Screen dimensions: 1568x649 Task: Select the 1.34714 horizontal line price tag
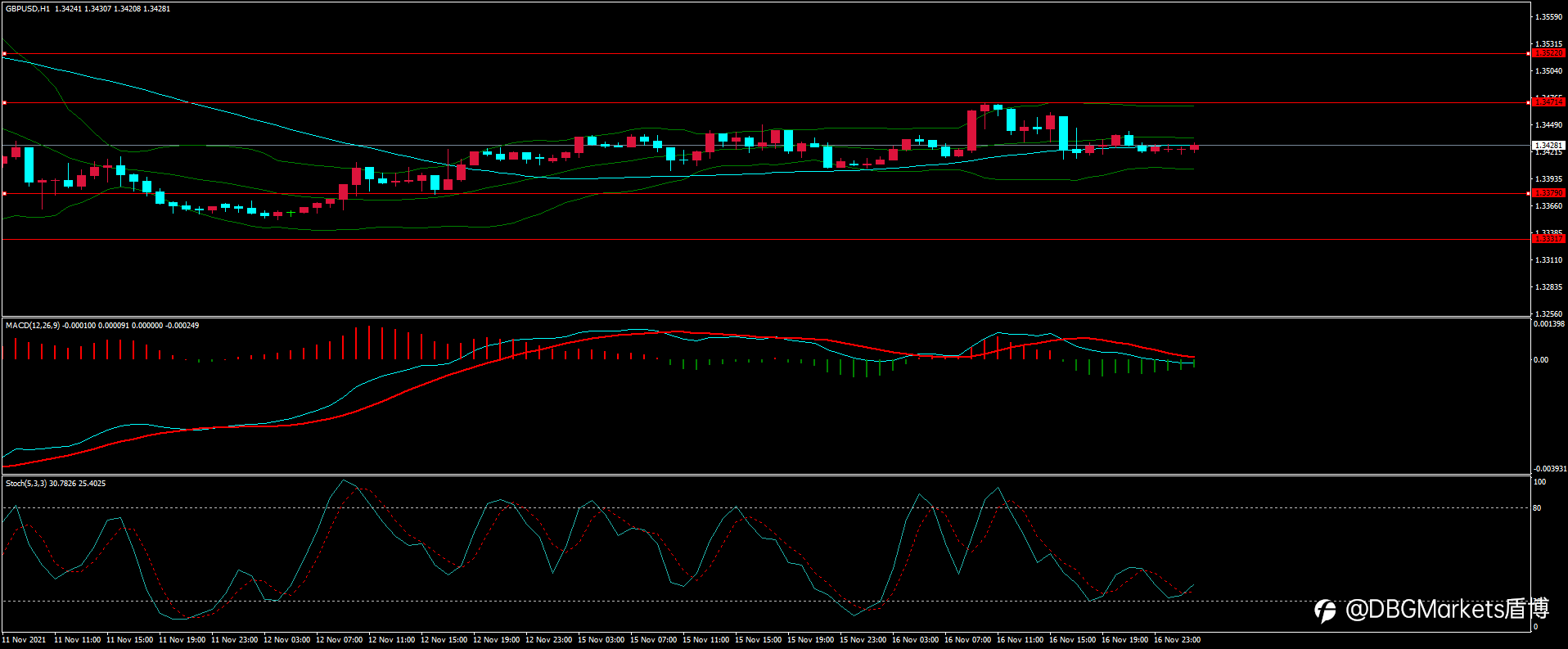click(1548, 102)
